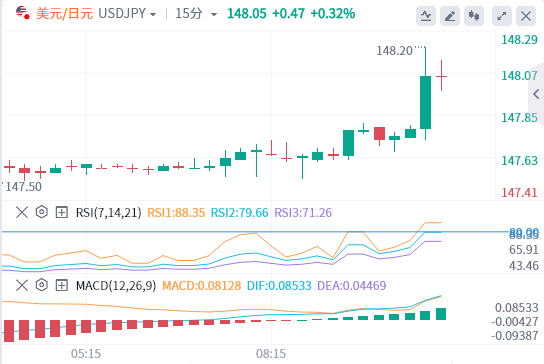Select the tall green candle near 148.20
This screenshot has width=544, height=364.
point(425,102)
